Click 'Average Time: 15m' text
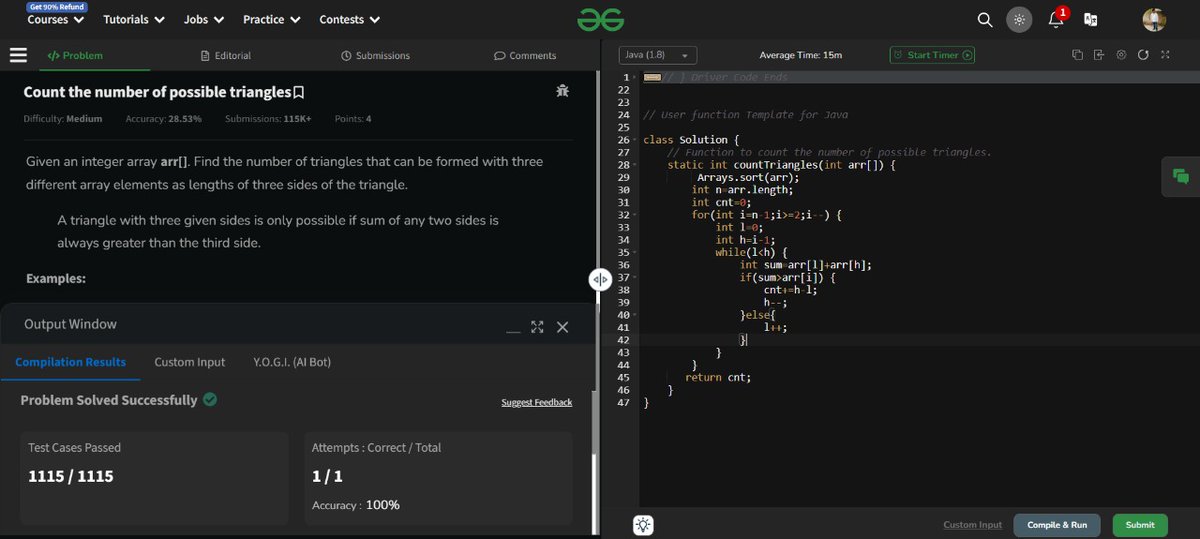1200x539 pixels. pyautogui.click(x=801, y=55)
